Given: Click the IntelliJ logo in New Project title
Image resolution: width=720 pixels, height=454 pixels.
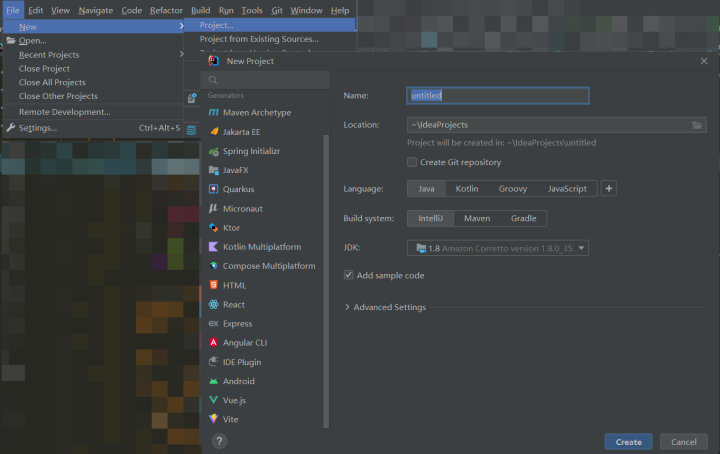Looking at the screenshot, I should (x=214, y=61).
